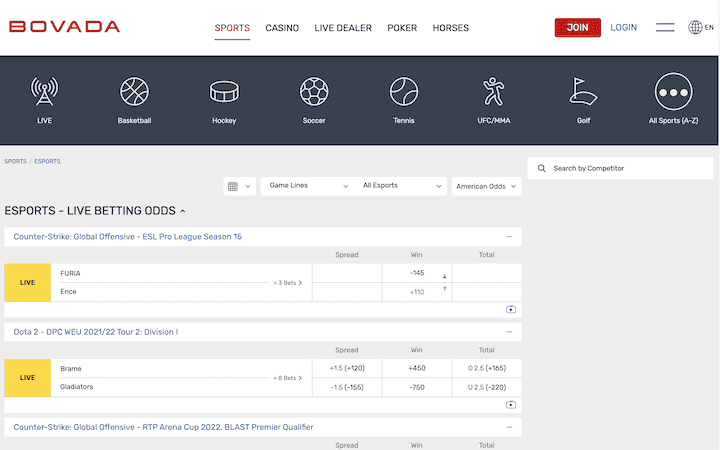This screenshot has height=450, width=720.
Task: Bet on Brame win at +450
Action: point(417,368)
